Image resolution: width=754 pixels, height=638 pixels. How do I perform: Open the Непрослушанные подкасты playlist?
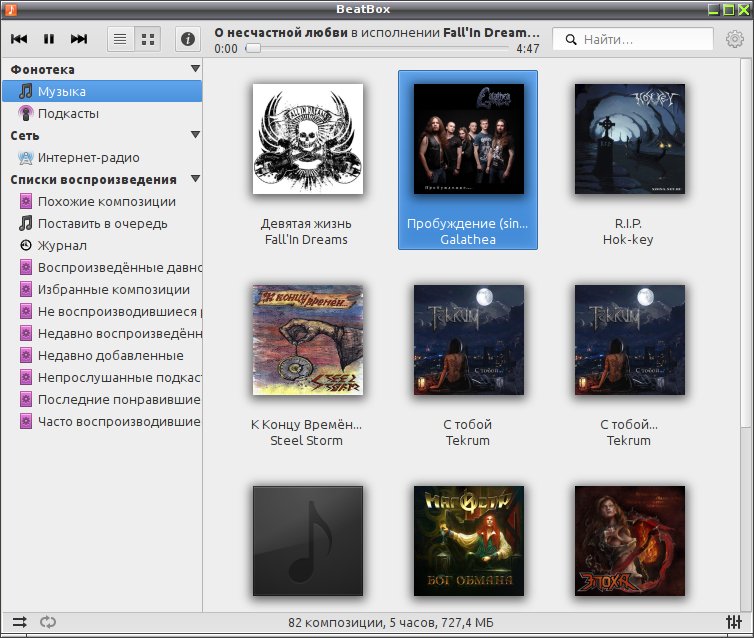102,377
